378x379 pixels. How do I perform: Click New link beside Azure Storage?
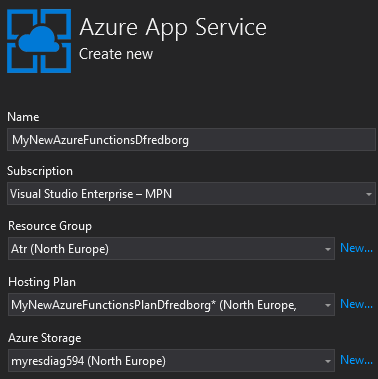(356, 360)
